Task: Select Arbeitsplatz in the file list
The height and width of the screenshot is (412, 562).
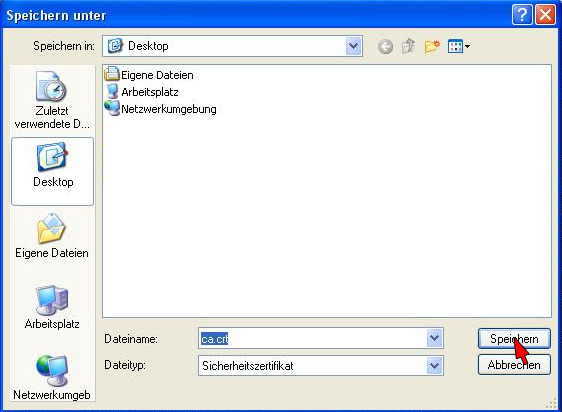Action: (x=142, y=92)
